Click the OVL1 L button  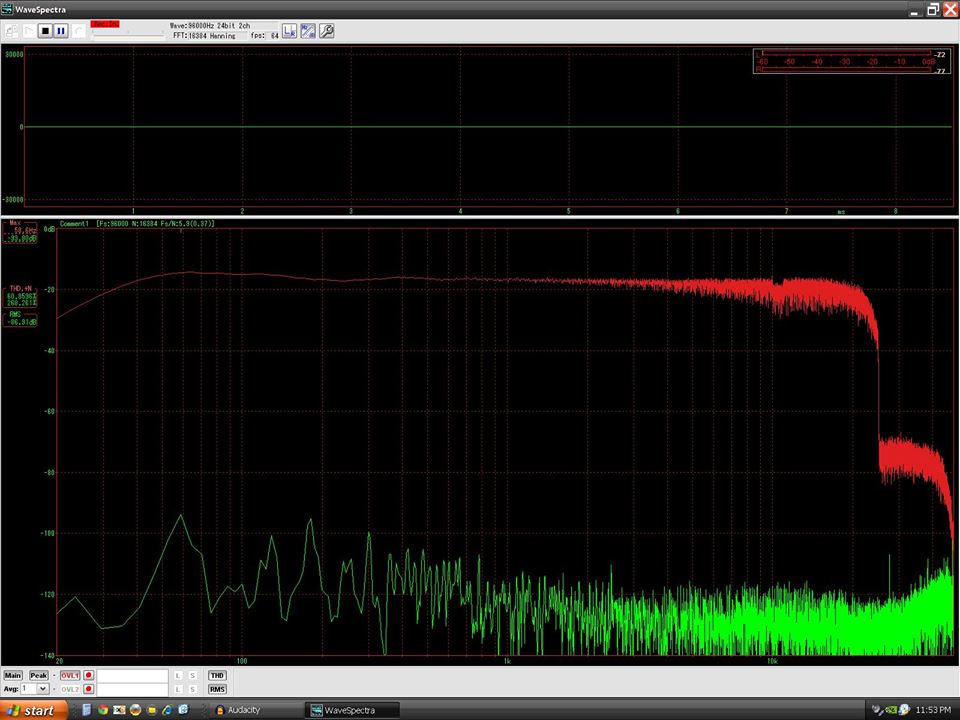tap(178, 675)
